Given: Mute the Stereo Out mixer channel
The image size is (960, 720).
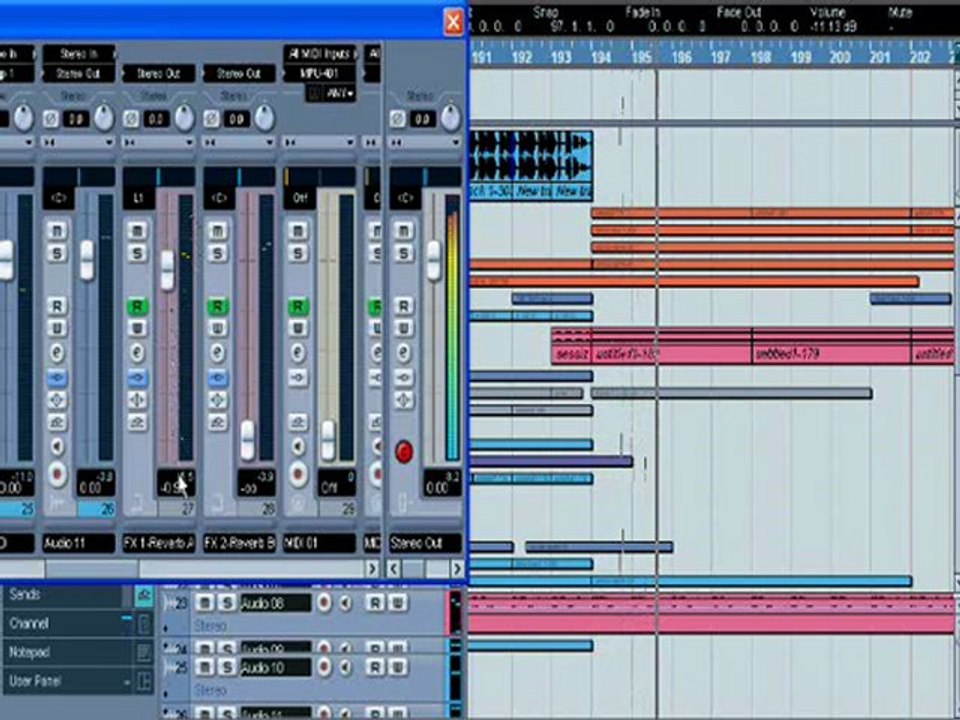Looking at the screenshot, I should (403, 231).
